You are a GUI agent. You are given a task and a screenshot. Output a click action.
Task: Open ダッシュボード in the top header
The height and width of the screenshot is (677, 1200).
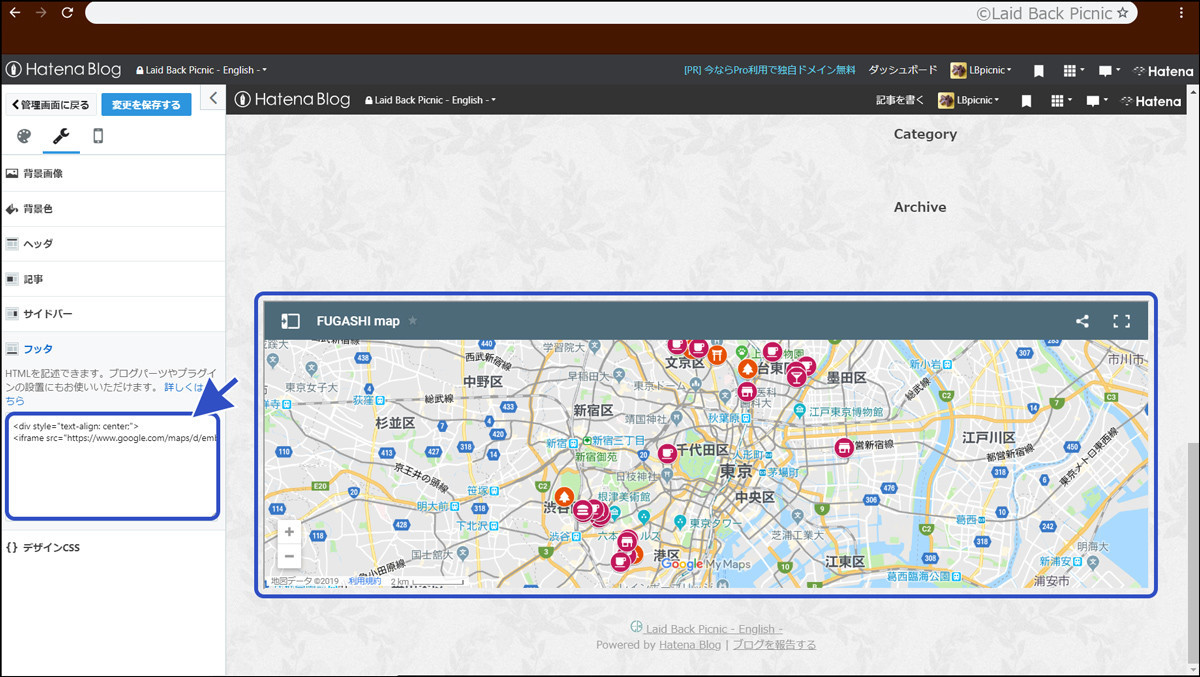[902, 70]
